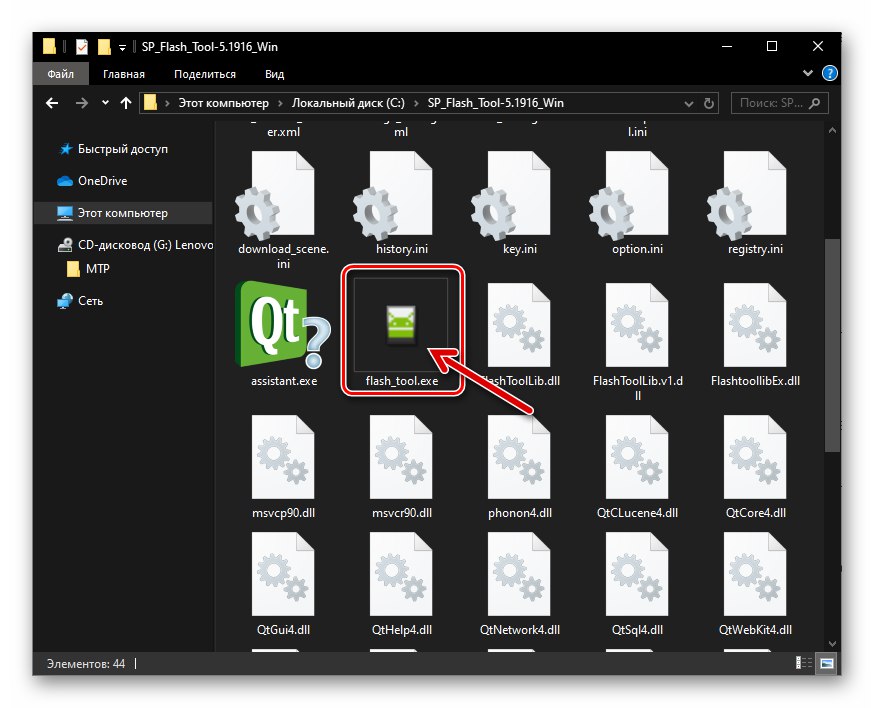
Task: Go up one folder level
Action: click(126, 103)
